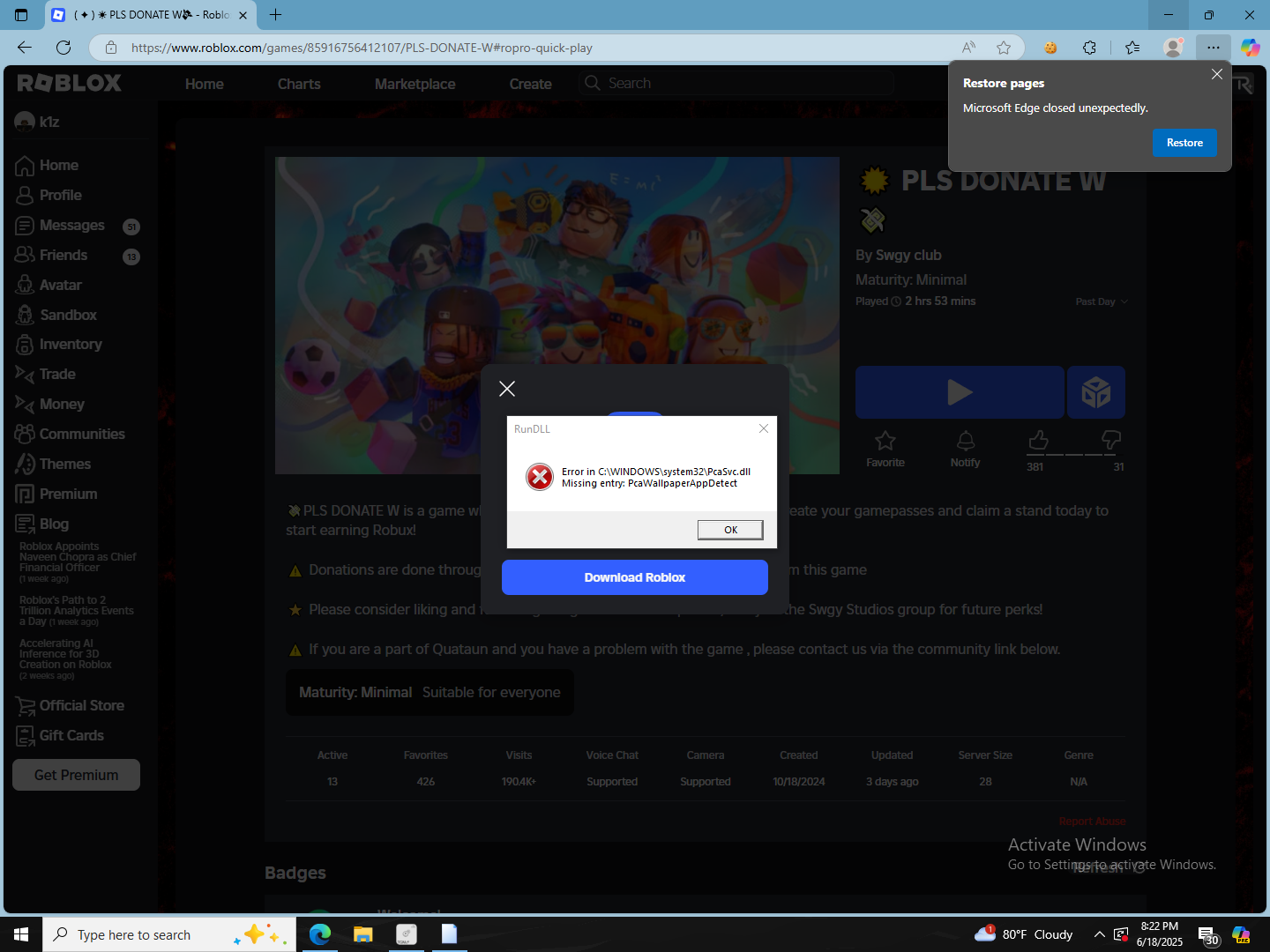Open Avatar in sidebar
1270x952 pixels.
tap(49, 285)
